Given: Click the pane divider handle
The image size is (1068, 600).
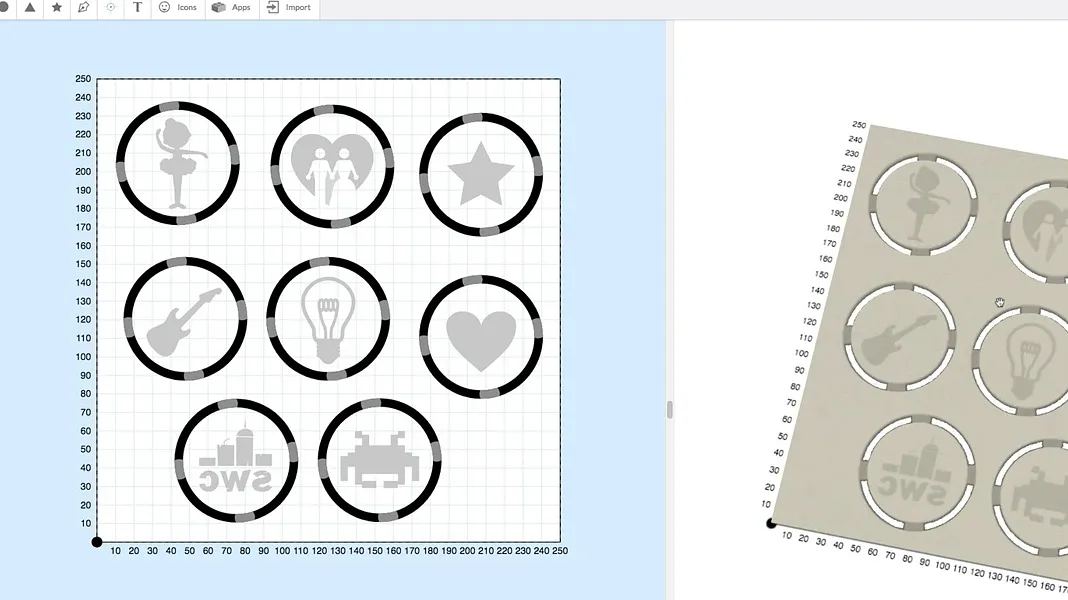Looking at the screenshot, I should coord(670,409).
